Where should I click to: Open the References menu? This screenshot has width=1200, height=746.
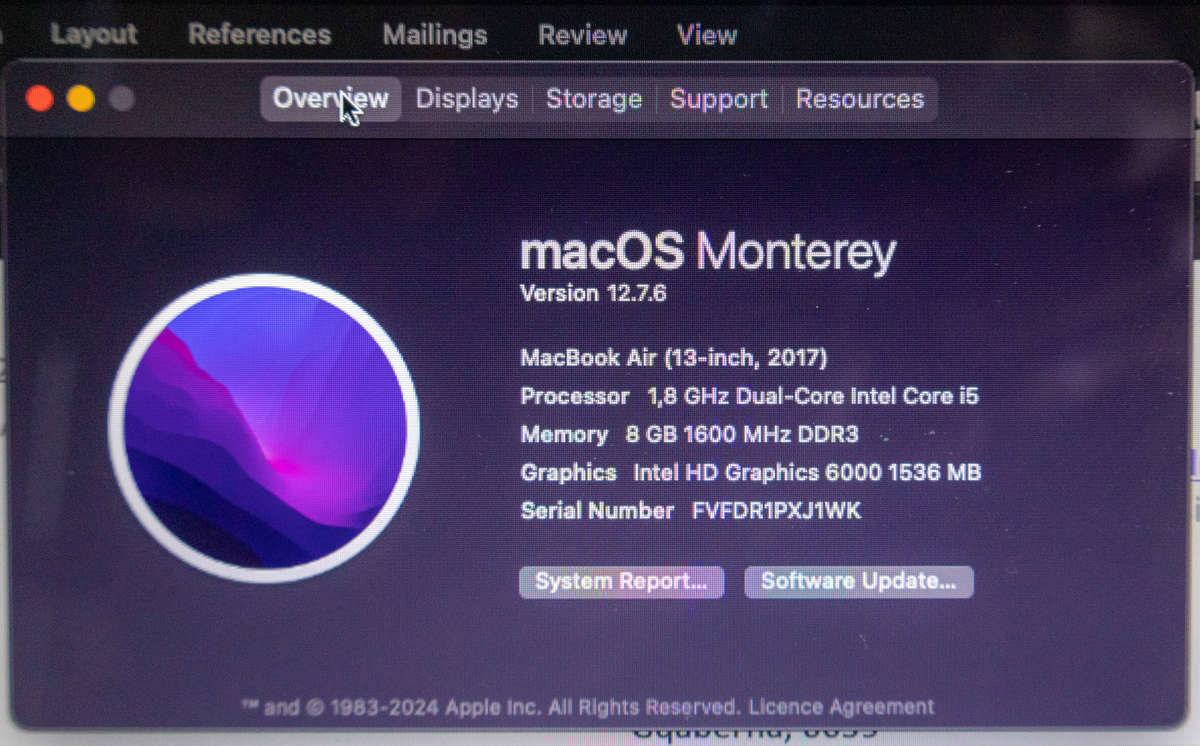click(259, 34)
